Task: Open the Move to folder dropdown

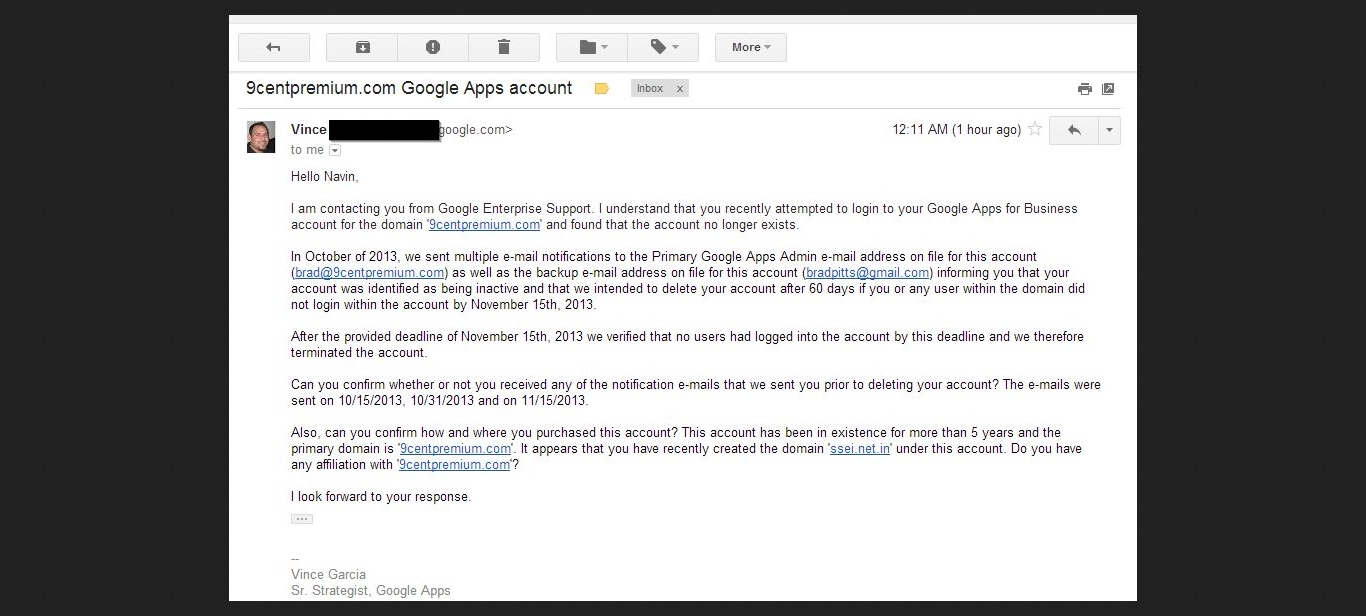Action: tap(592, 47)
